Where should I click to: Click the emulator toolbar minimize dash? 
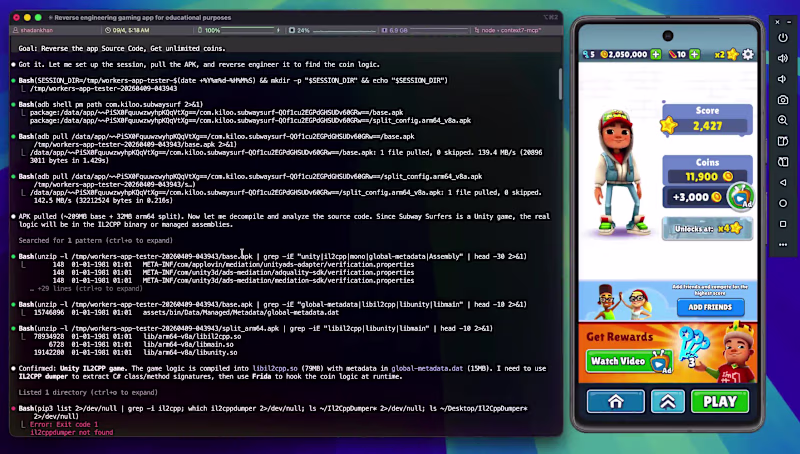[x=789, y=22]
